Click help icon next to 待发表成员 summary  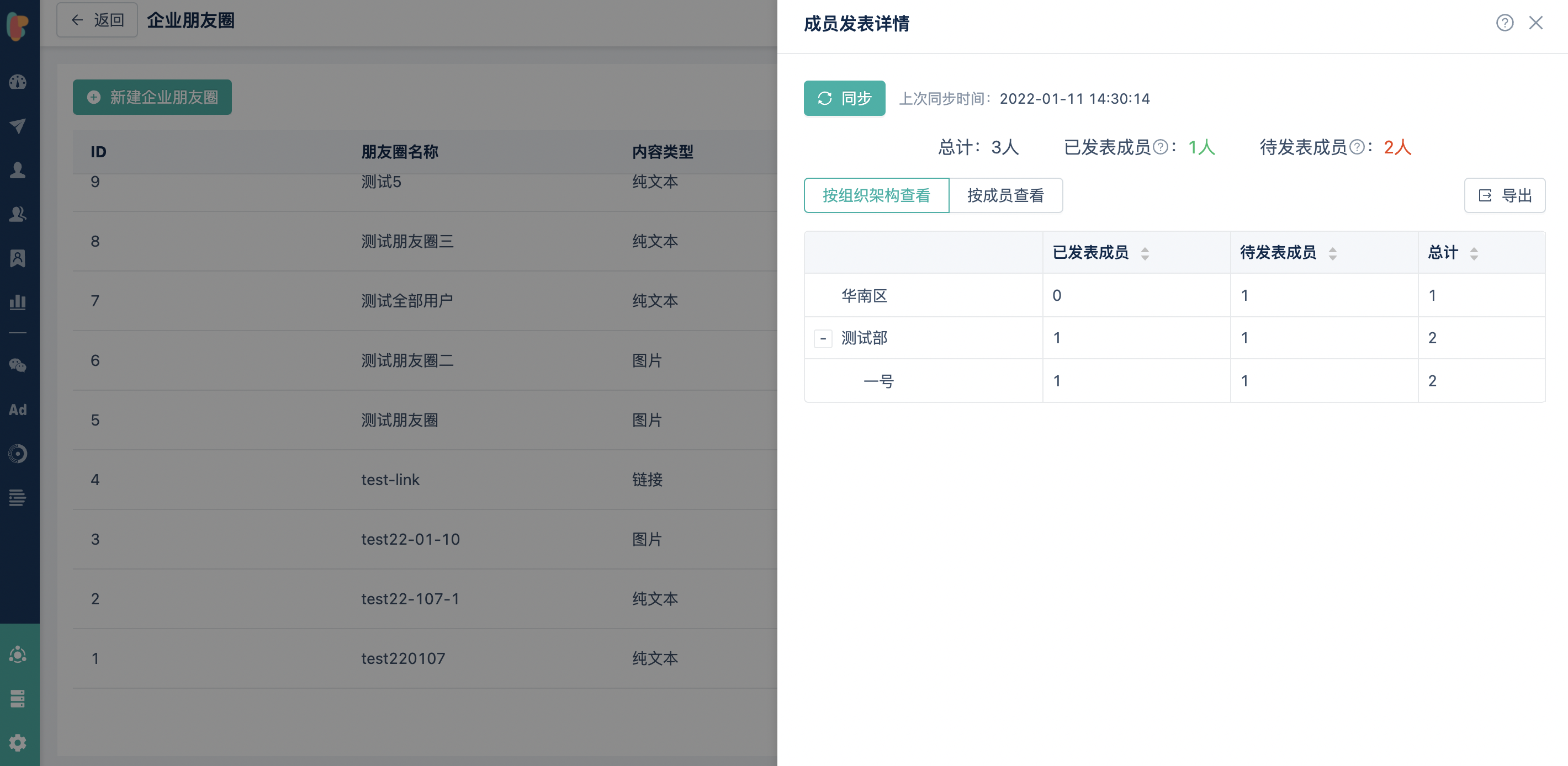coord(1357,147)
